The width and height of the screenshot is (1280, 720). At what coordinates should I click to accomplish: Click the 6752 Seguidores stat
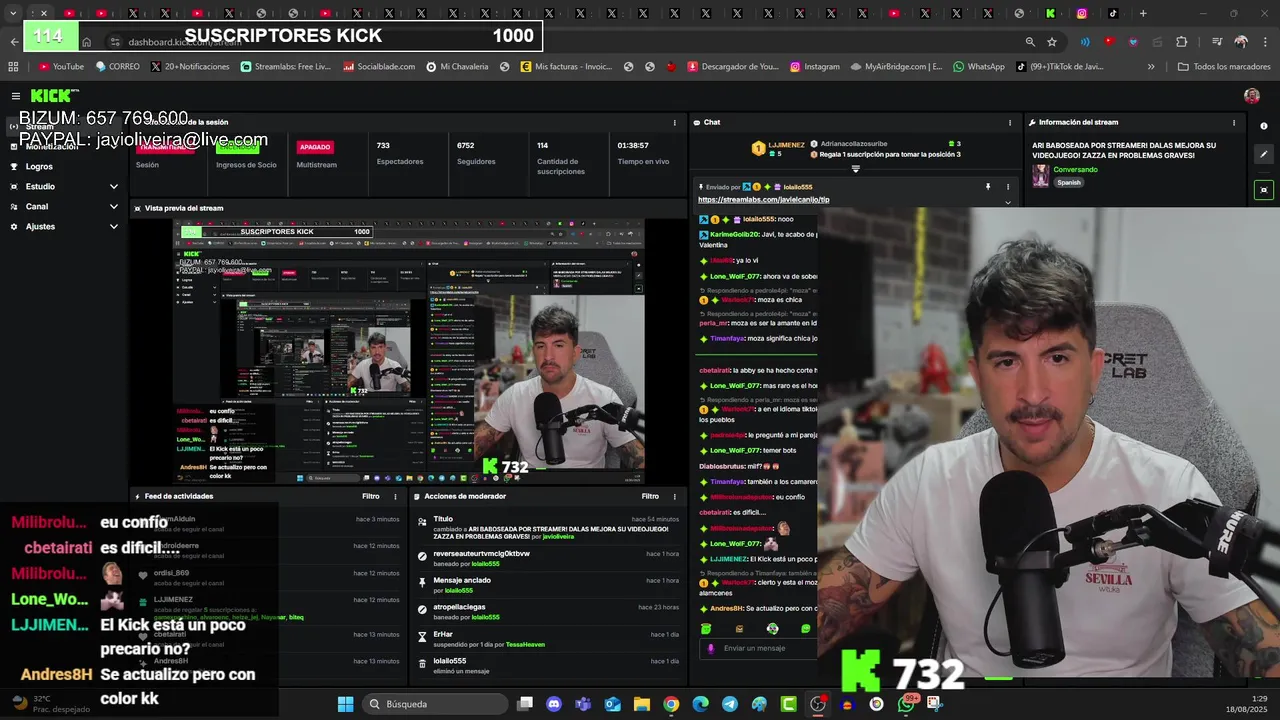[476, 153]
